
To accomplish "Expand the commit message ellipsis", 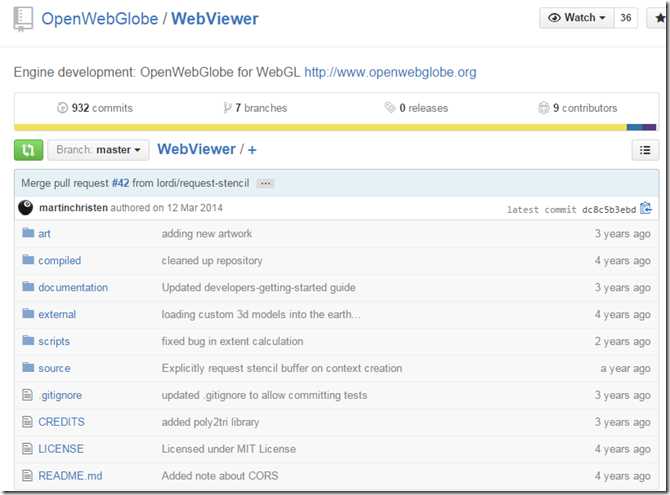I will tap(265, 183).
